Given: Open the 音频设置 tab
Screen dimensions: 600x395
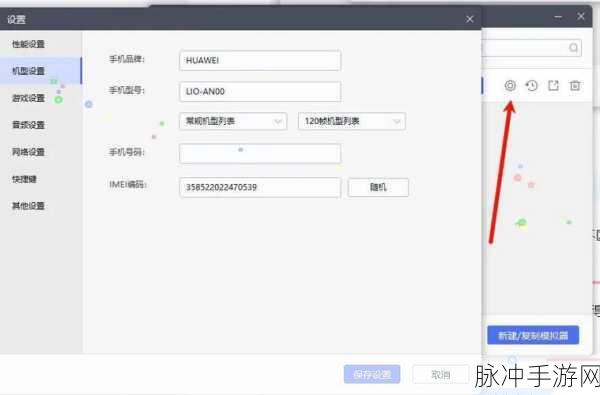Looking at the screenshot, I should (28, 125).
